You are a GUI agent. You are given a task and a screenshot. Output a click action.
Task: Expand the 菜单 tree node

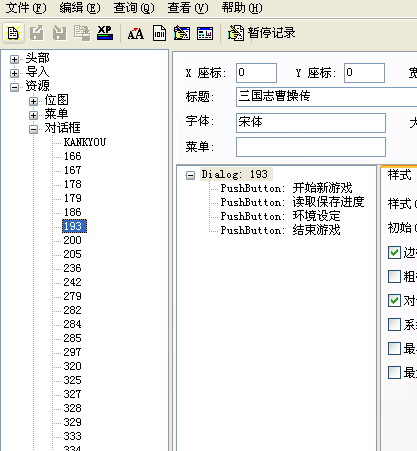pos(33,115)
